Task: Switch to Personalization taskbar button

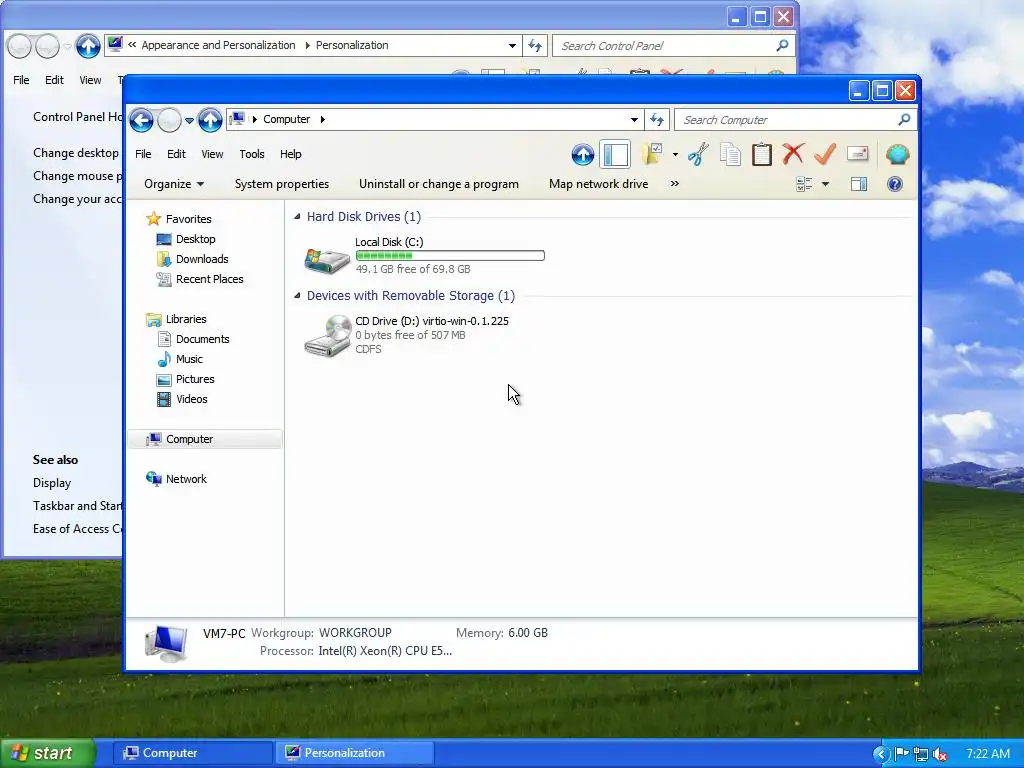Action: pos(354,753)
